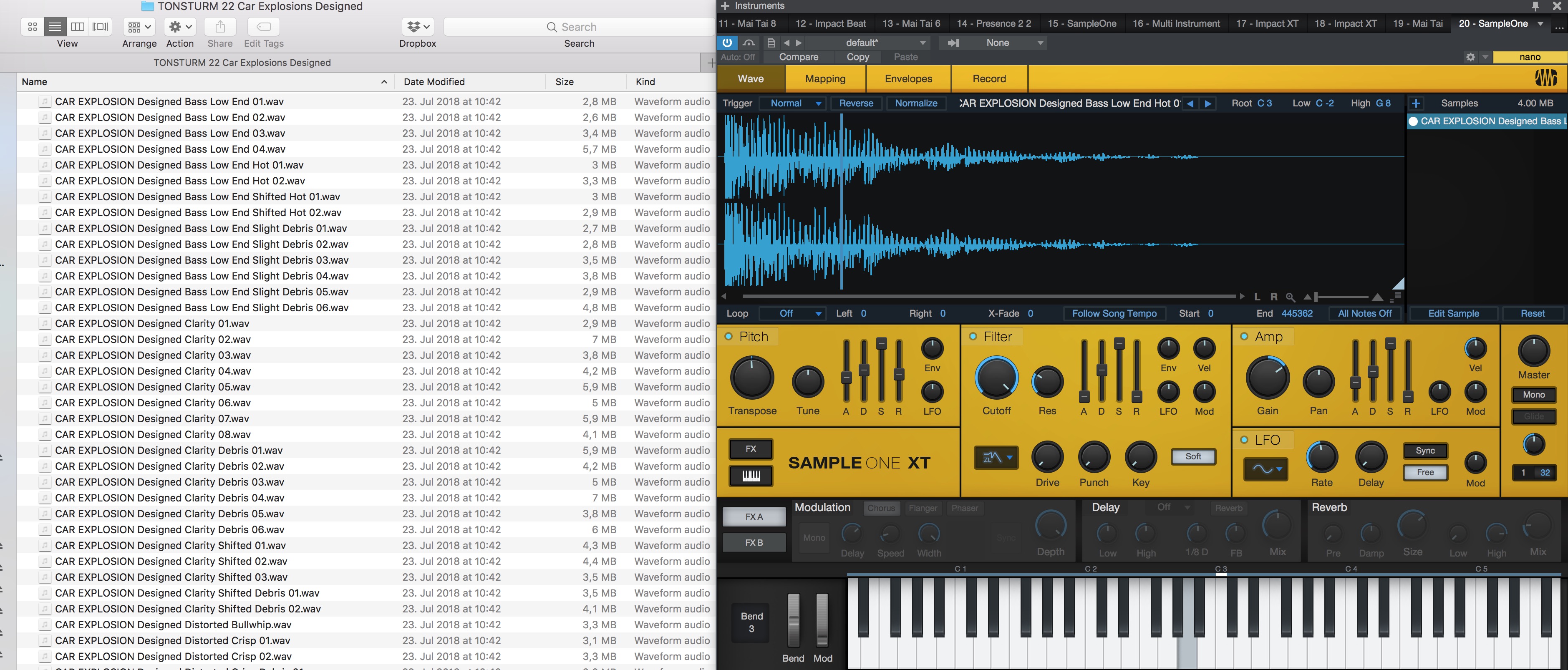Screen dimensions: 1568x670
Task: Click the waveform zoom magnifier icon
Action: click(1291, 297)
